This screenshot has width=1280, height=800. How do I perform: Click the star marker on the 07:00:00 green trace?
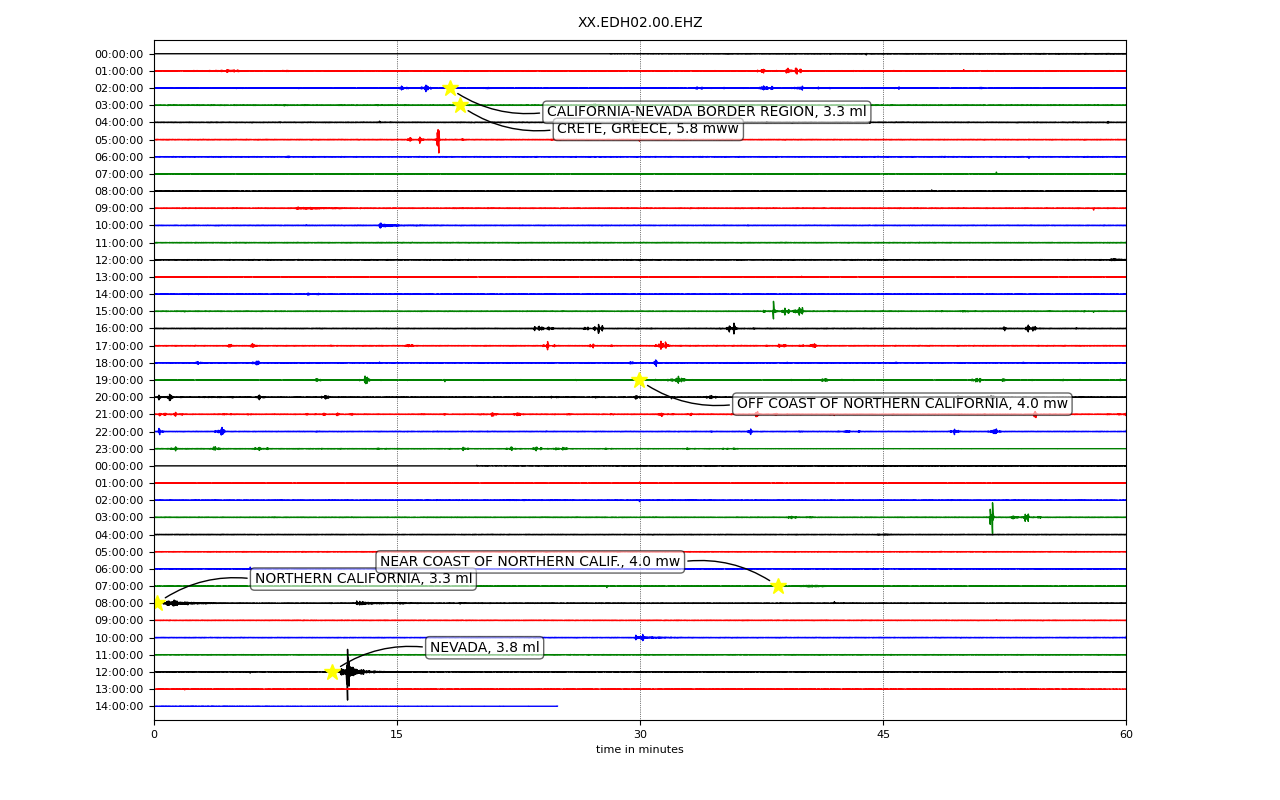(778, 586)
